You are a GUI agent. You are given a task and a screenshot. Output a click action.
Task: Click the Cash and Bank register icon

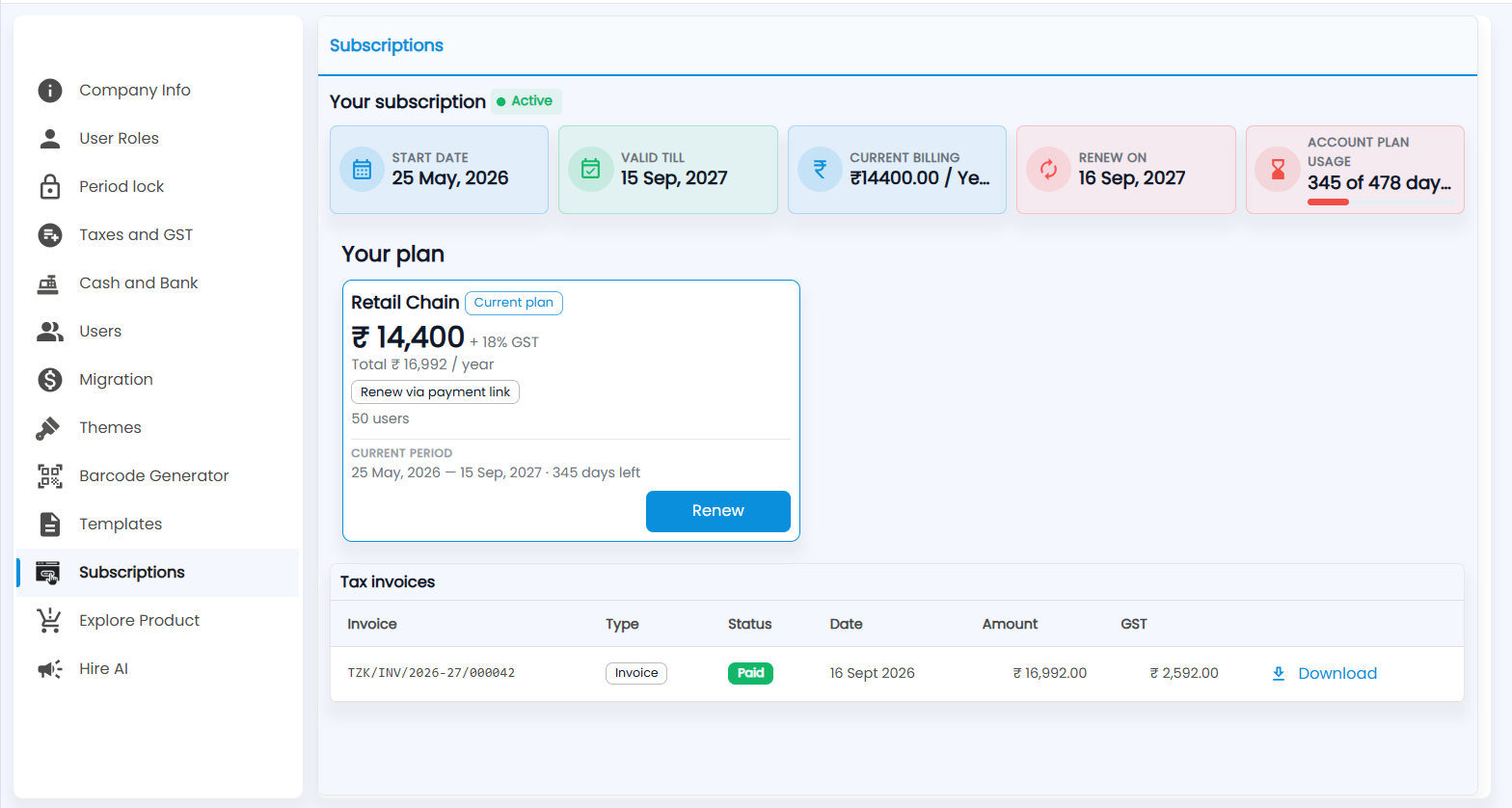[x=48, y=283]
